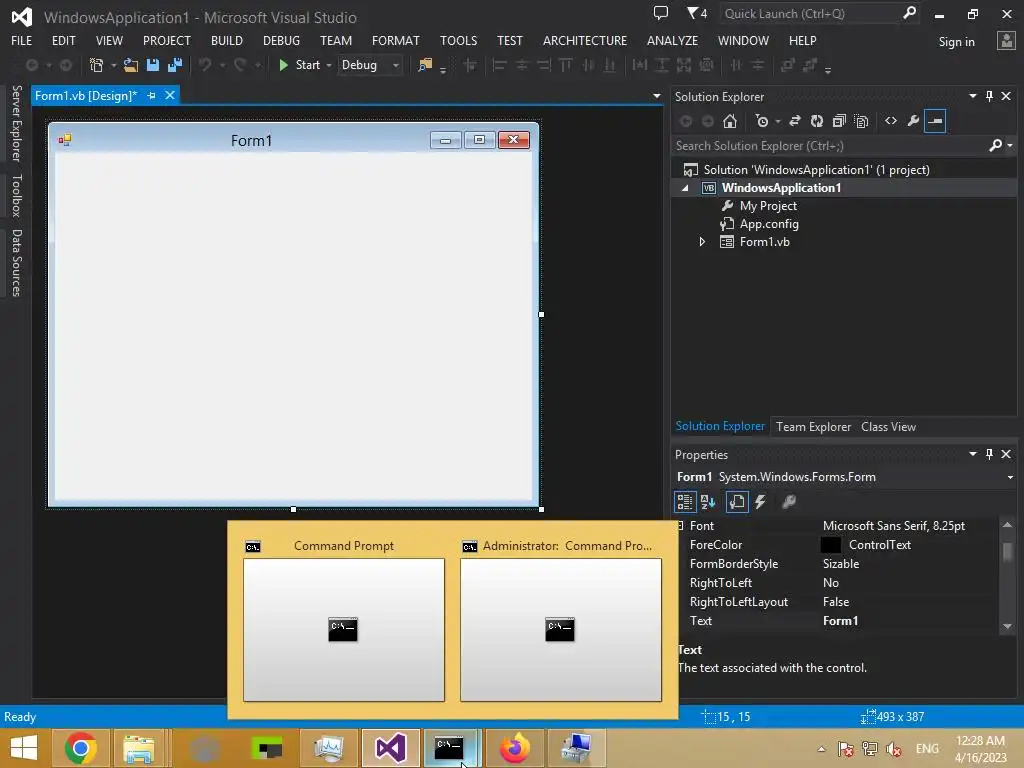1024x768 pixels.
Task: Click the Solution Explorer search magnifier
Action: tap(995, 145)
